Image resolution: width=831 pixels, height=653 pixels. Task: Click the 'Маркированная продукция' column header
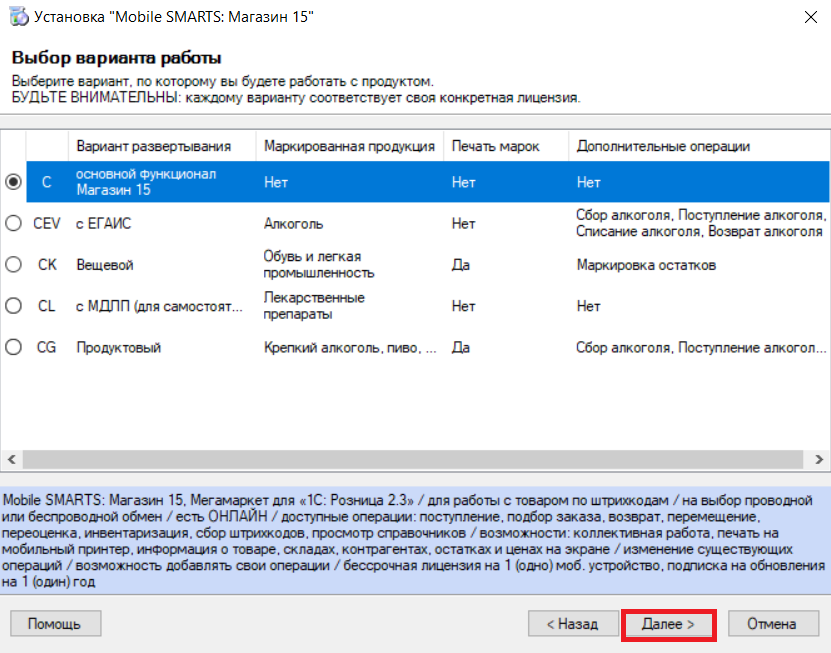(349, 146)
